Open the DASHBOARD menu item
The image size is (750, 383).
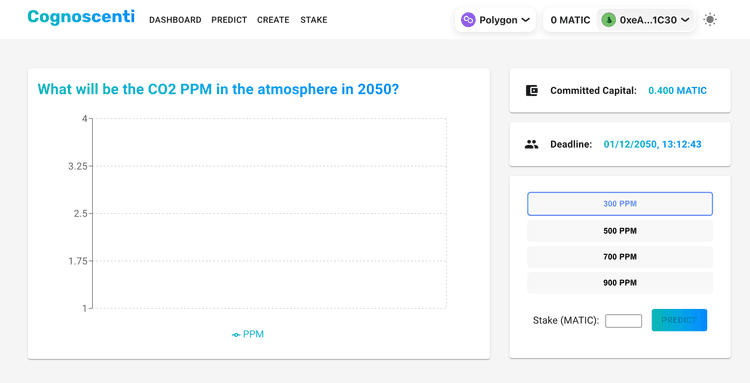click(x=175, y=20)
